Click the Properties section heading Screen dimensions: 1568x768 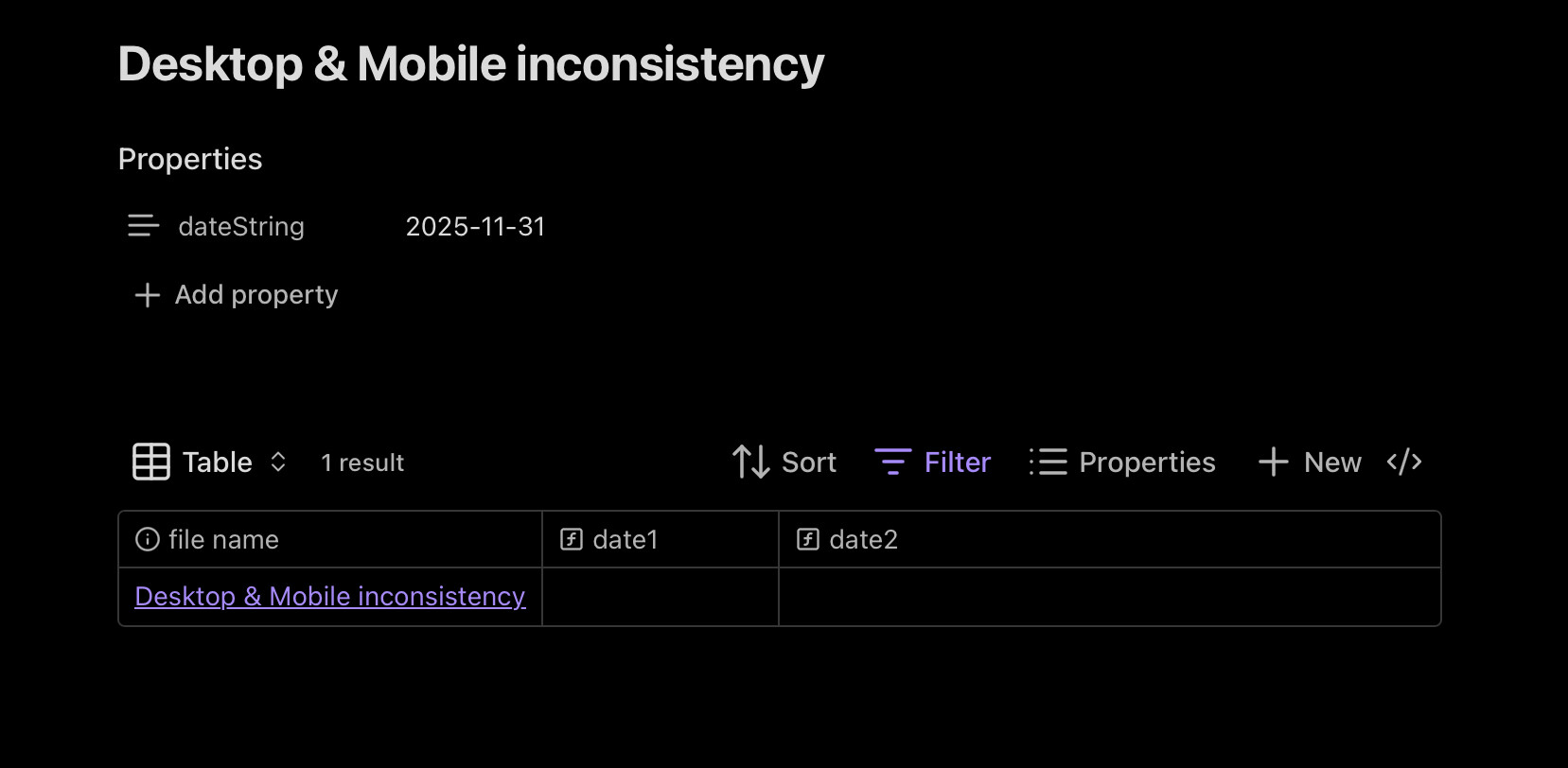pos(190,159)
